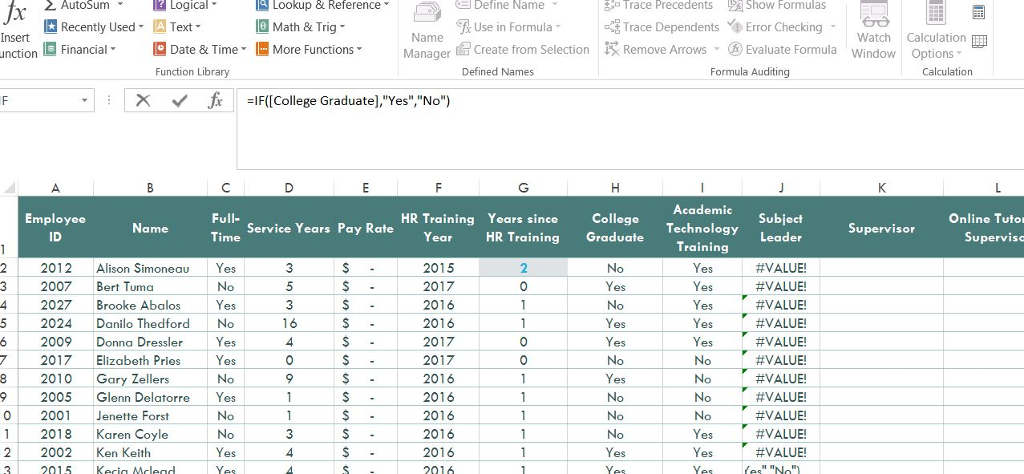This screenshot has width=1024, height=474.
Task: Select column G header
Action: click(x=523, y=188)
